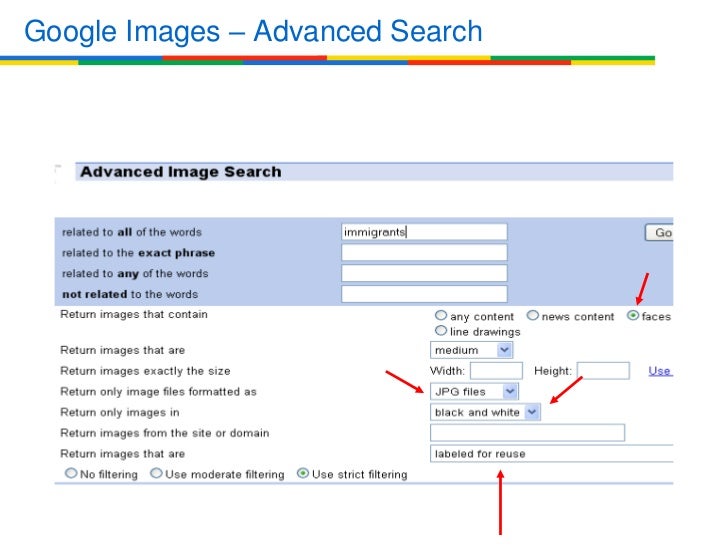This screenshot has width=728, height=546.
Task: Click the slide title 'Google Images – Advanced Search'
Action: click(x=253, y=32)
